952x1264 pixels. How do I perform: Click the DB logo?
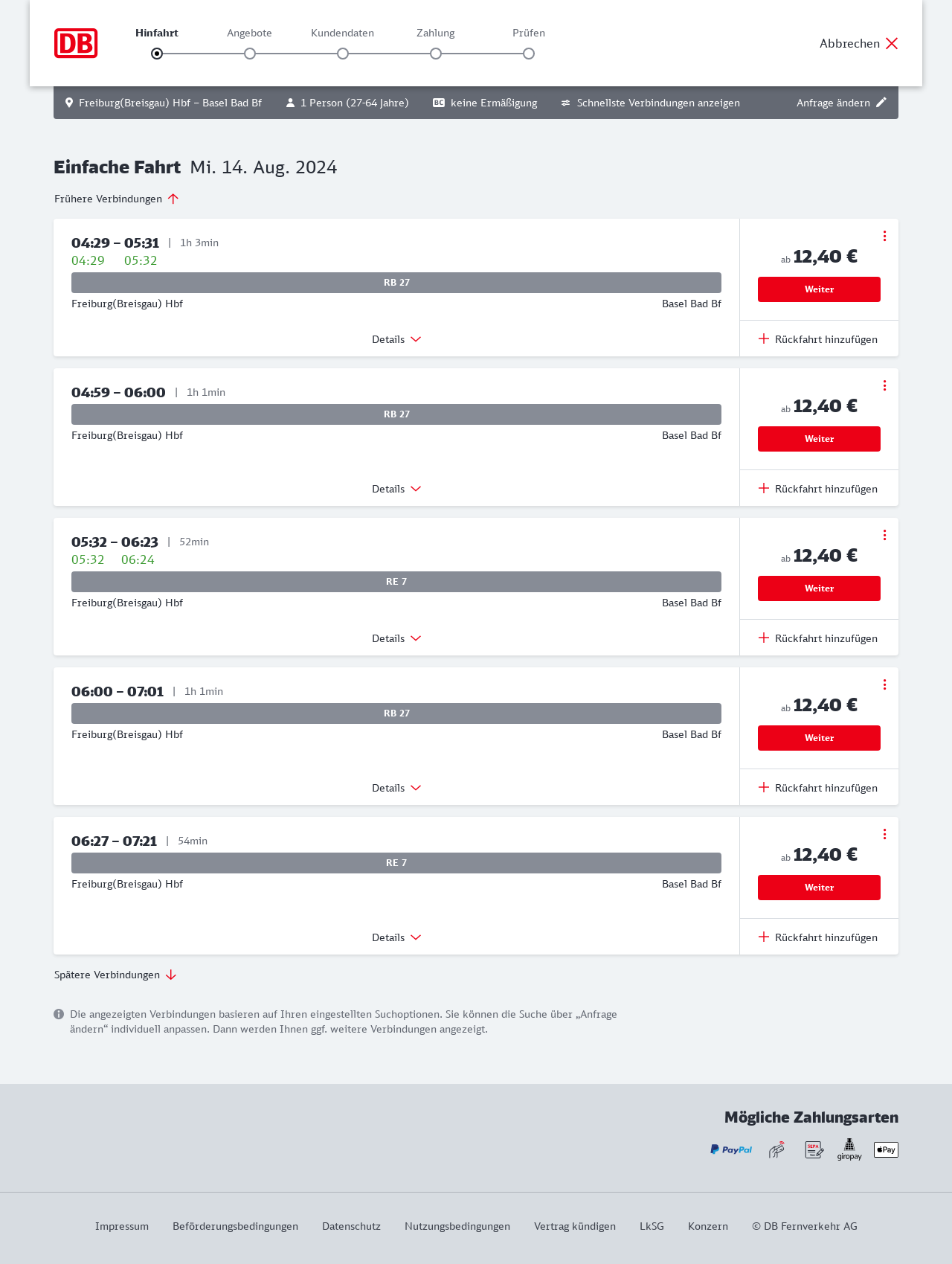76,43
